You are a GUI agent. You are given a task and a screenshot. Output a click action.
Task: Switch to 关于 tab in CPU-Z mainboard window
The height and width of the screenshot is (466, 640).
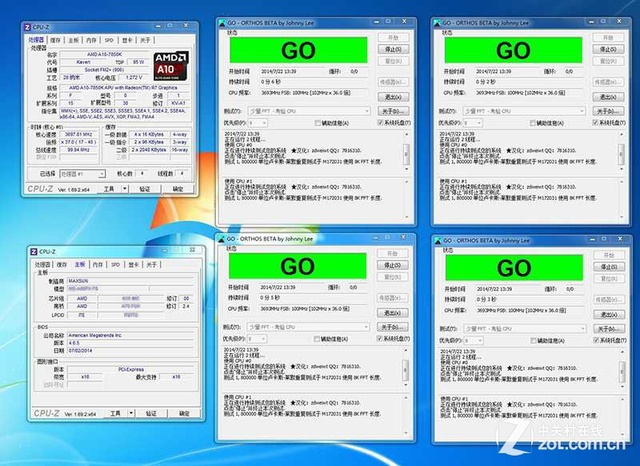pos(152,265)
